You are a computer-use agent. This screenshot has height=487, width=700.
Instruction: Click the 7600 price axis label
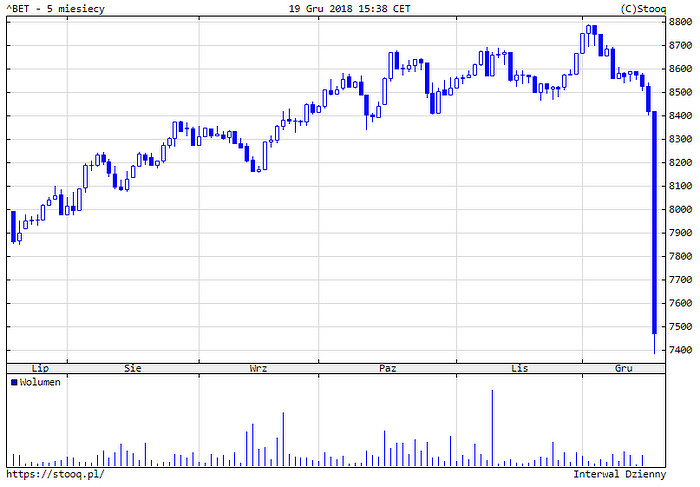(680, 303)
